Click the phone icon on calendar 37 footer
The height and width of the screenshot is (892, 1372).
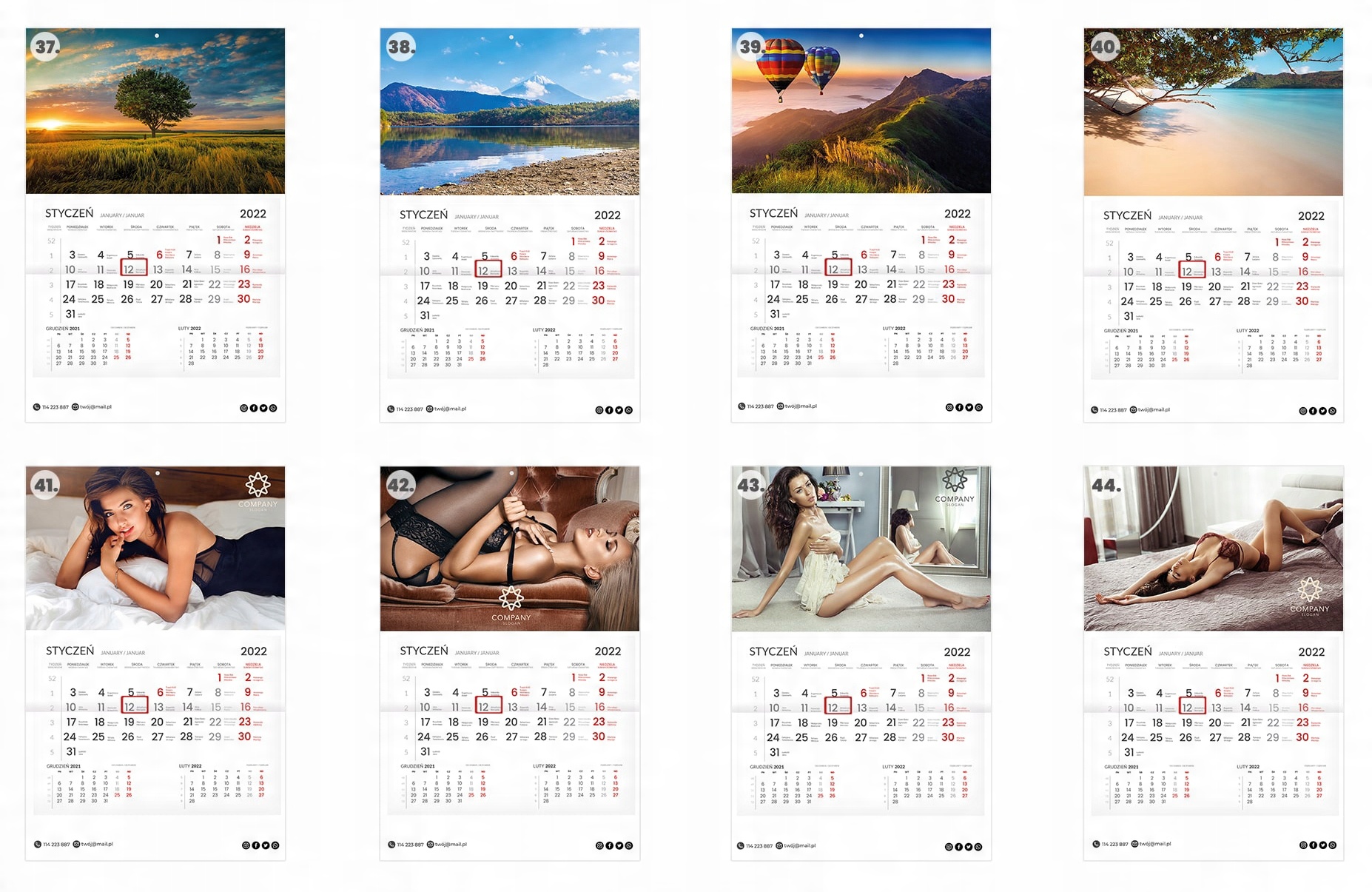(x=37, y=407)
